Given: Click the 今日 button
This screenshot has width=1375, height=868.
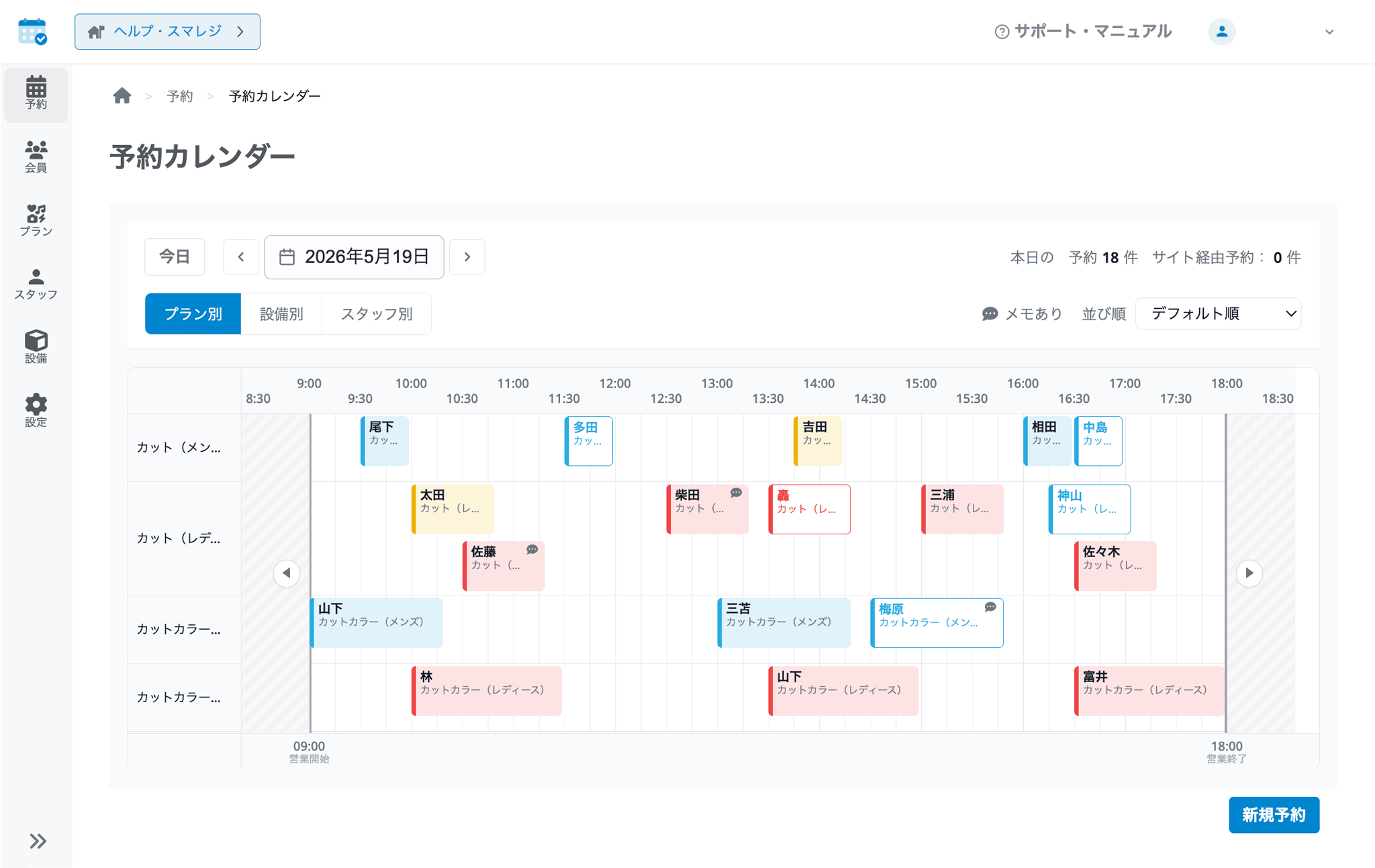Looking at the screenshot, I should tap(175, 256).
